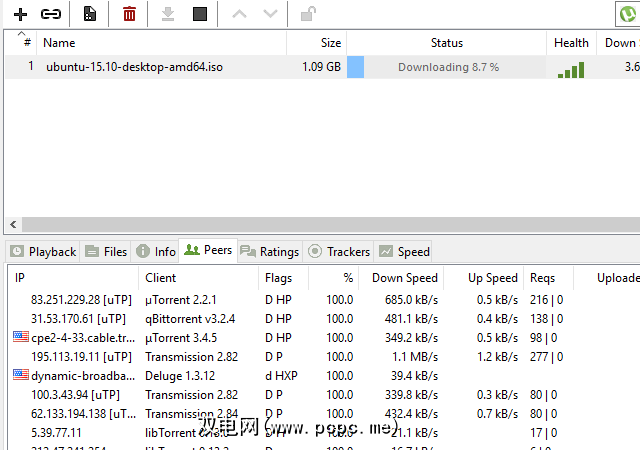This screenshot has height=450, width=640.
Task: Click the torrent list horizontal scrollbar track
Action: click(x=331, y=224)
